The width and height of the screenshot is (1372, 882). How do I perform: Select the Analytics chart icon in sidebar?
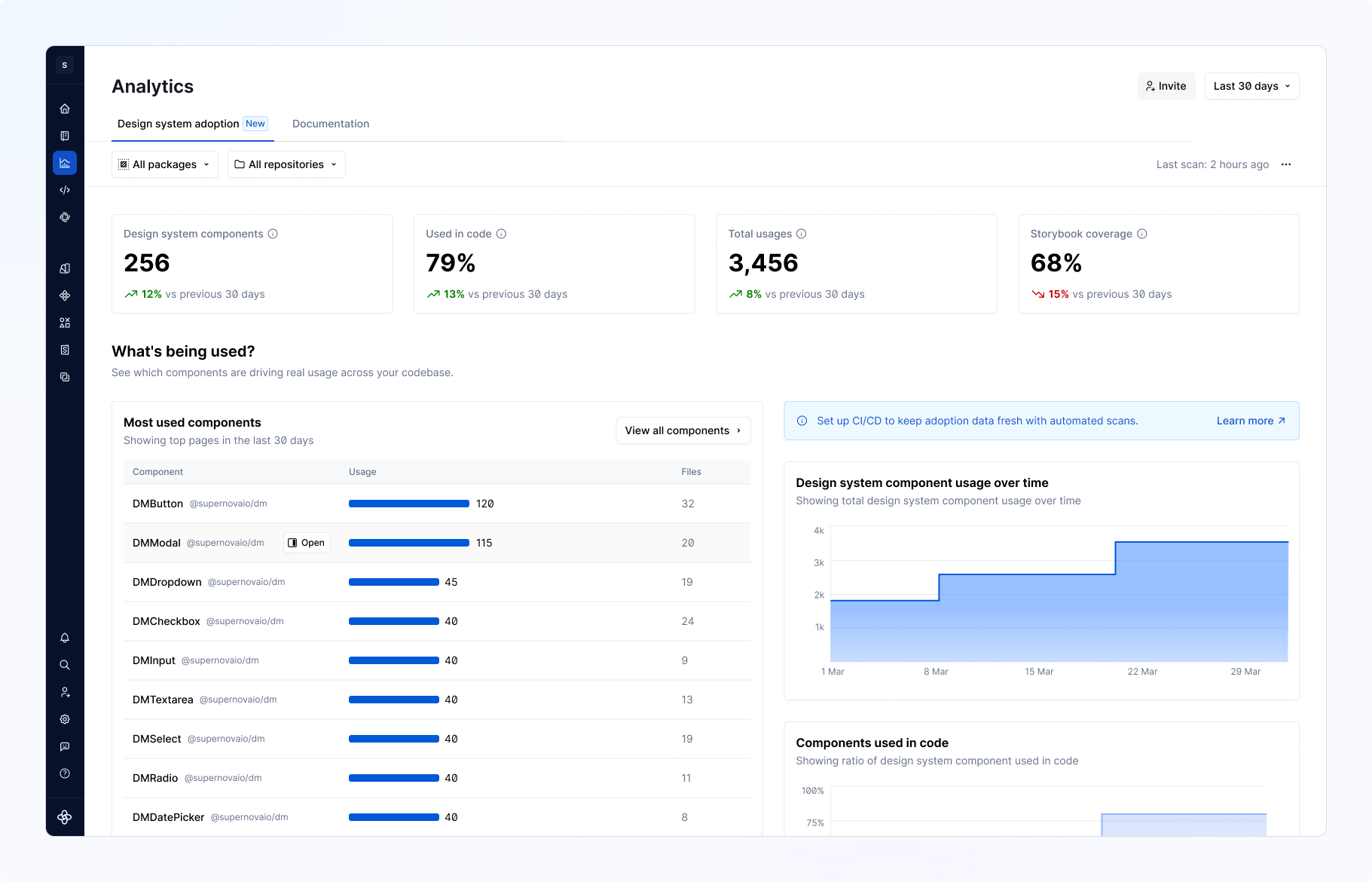tap(65, 163)
